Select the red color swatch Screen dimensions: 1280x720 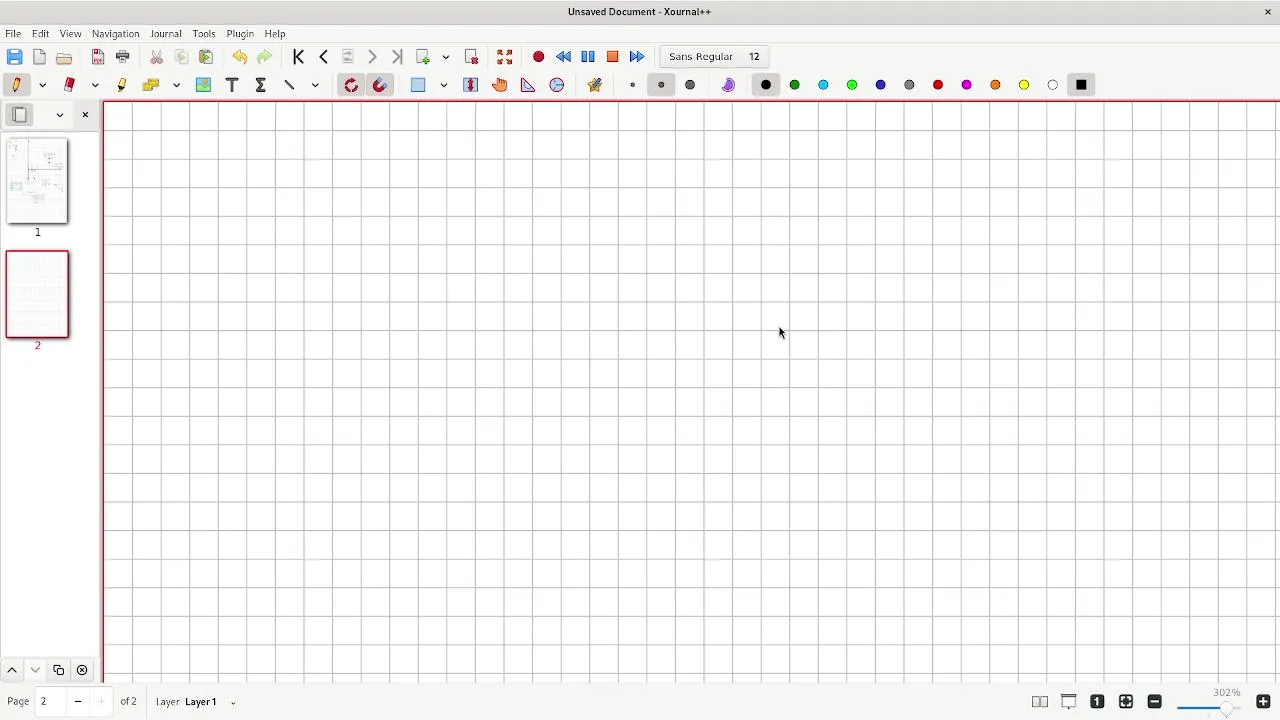pyautogui.click(x=938, y=85)
